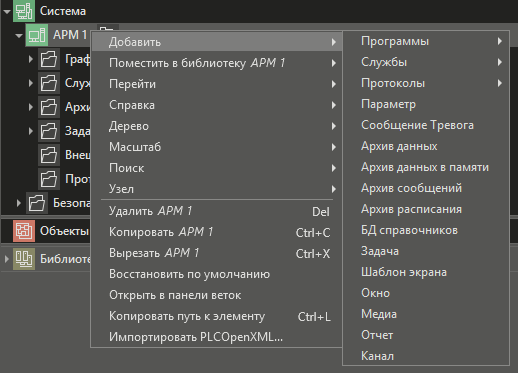This screenshot has width=518, height=373.
Task: Choose Параметр from the add submenu
Action: [426, 104]
